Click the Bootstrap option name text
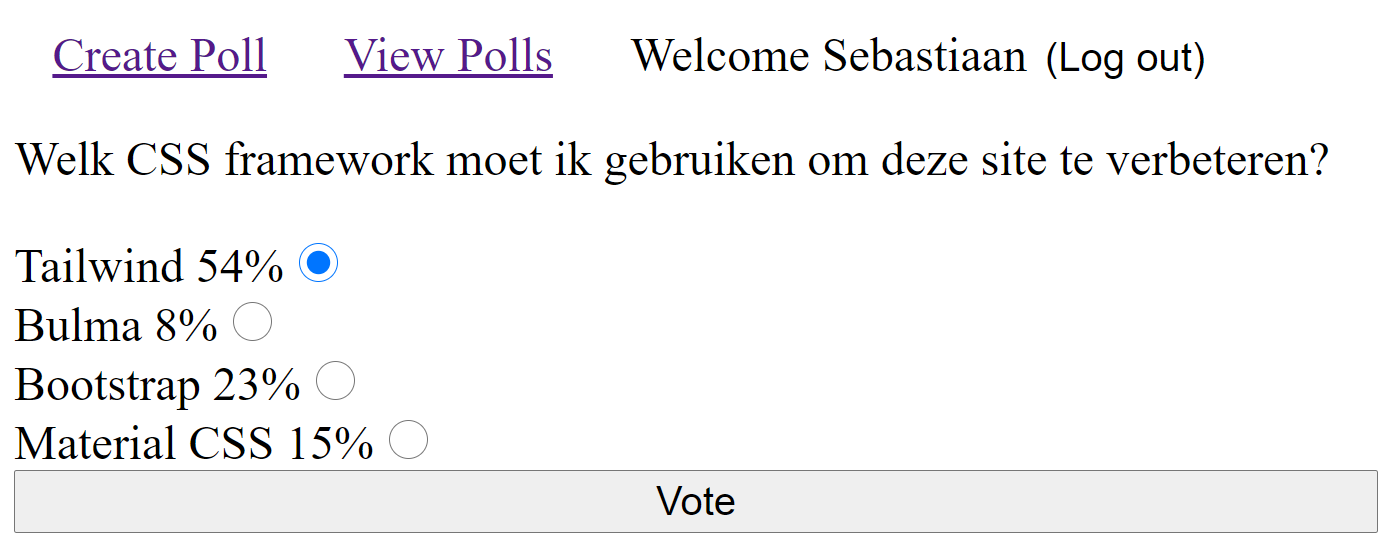This screenshot has height=553, width=1399. click(108, 385)
